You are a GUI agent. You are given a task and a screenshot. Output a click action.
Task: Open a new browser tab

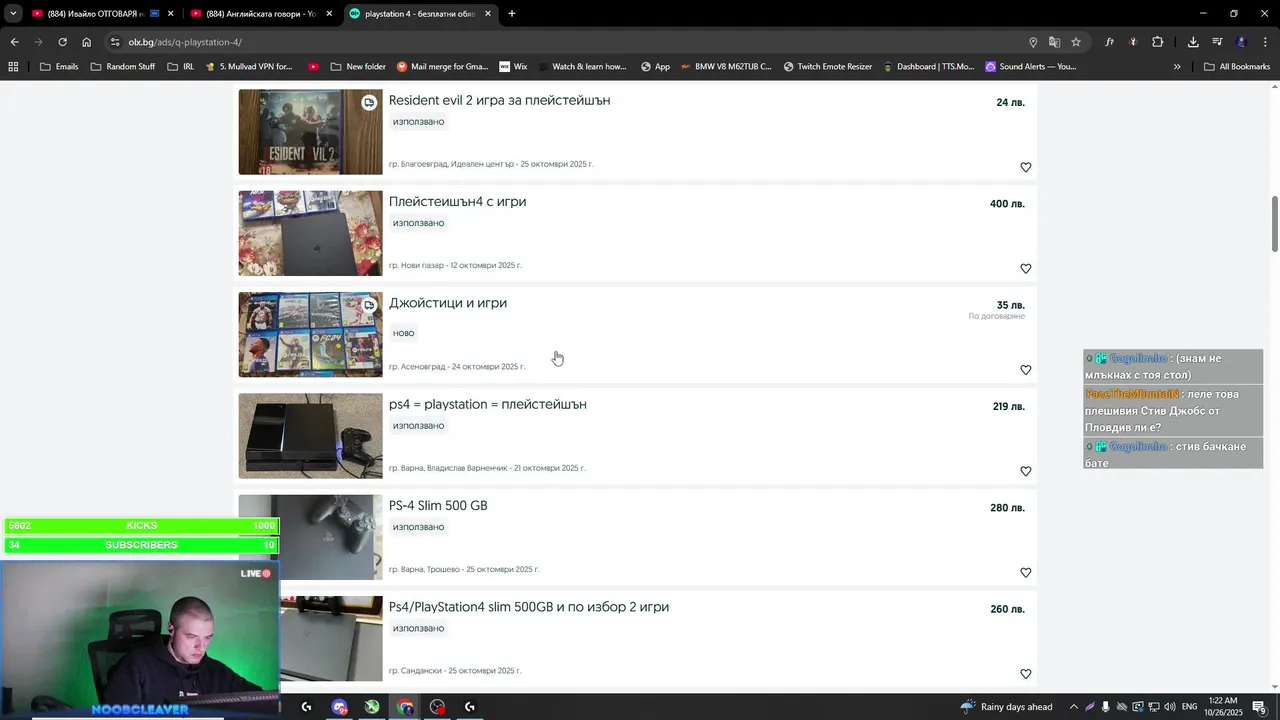(512, 14)
